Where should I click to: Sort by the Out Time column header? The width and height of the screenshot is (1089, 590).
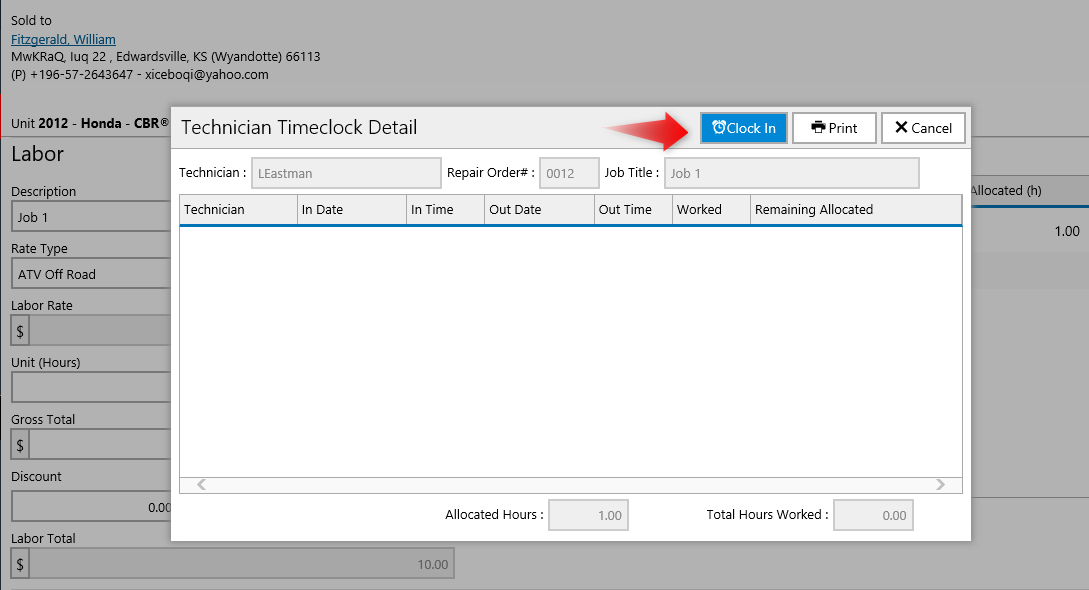click(x=633, y=210)
